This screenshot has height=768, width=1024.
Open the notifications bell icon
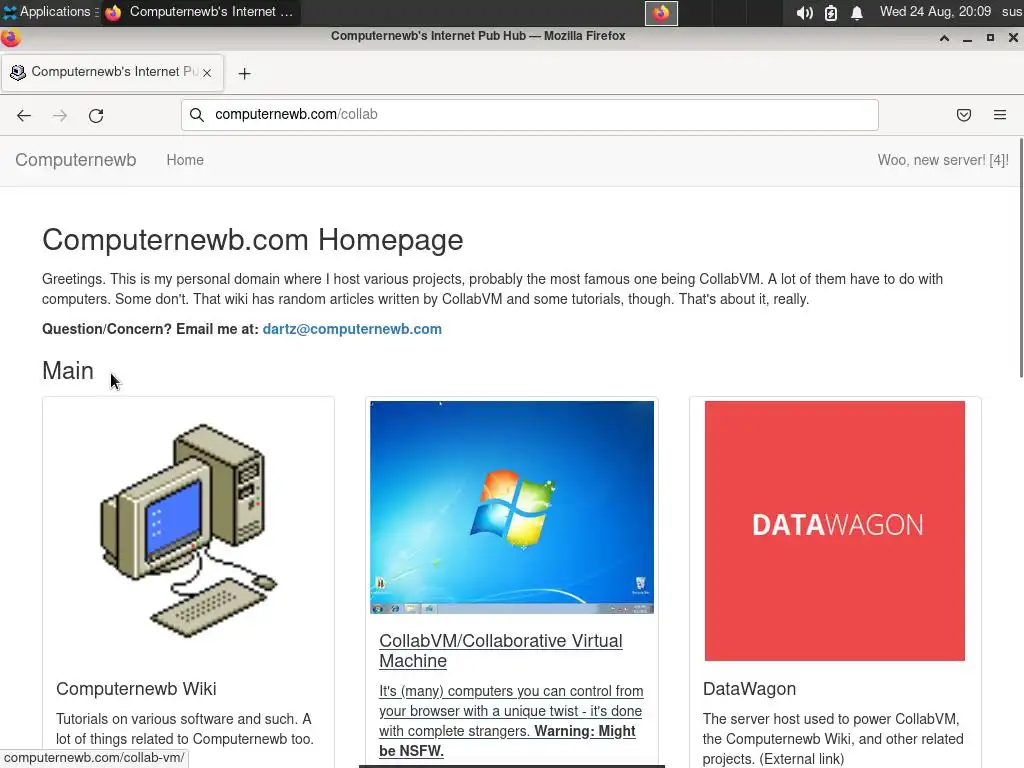point(857,12)
